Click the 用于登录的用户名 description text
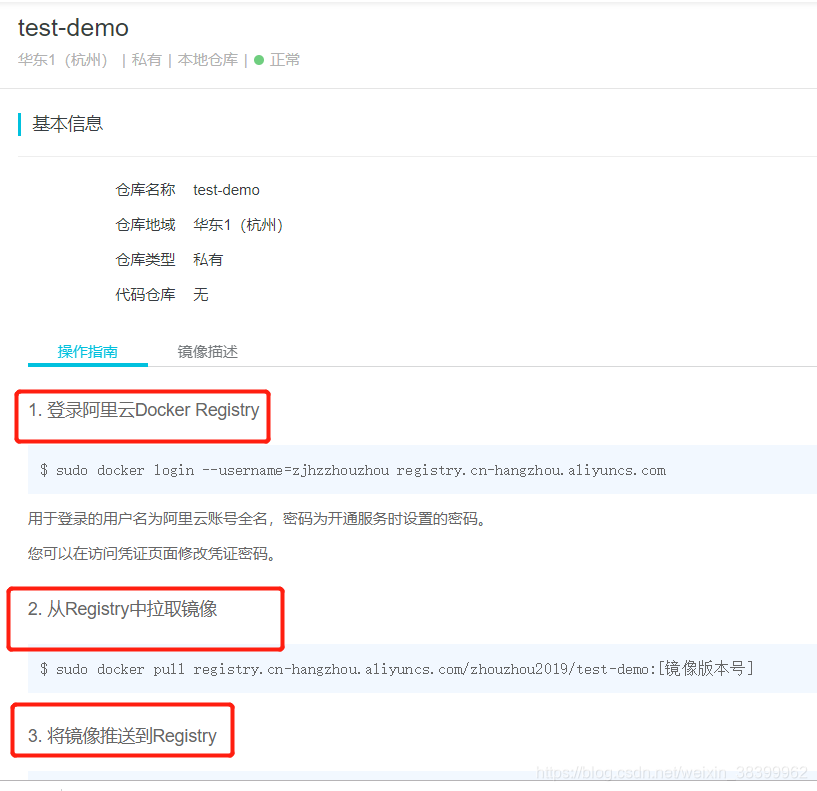 (256, 519)
